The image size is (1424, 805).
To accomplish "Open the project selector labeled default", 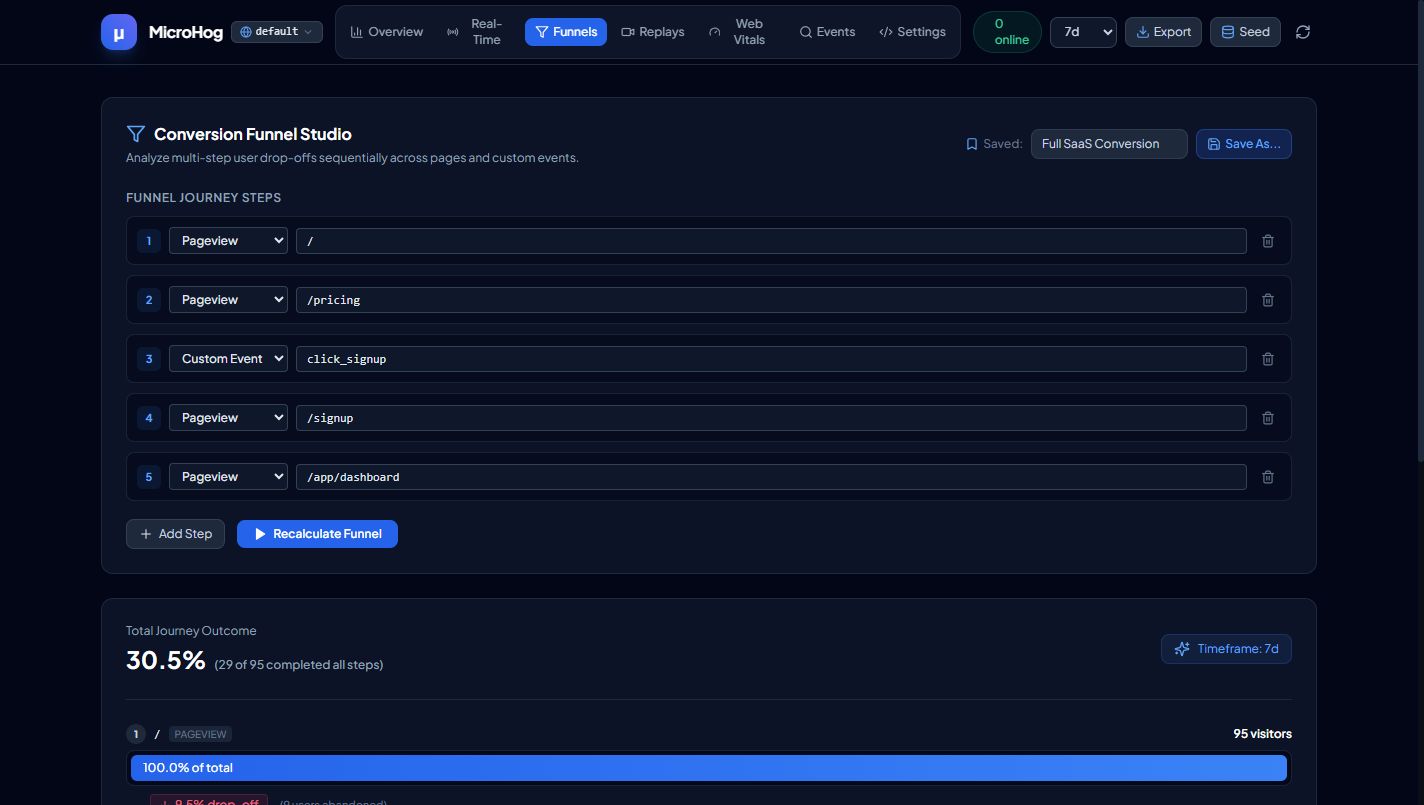I will 277,32.
